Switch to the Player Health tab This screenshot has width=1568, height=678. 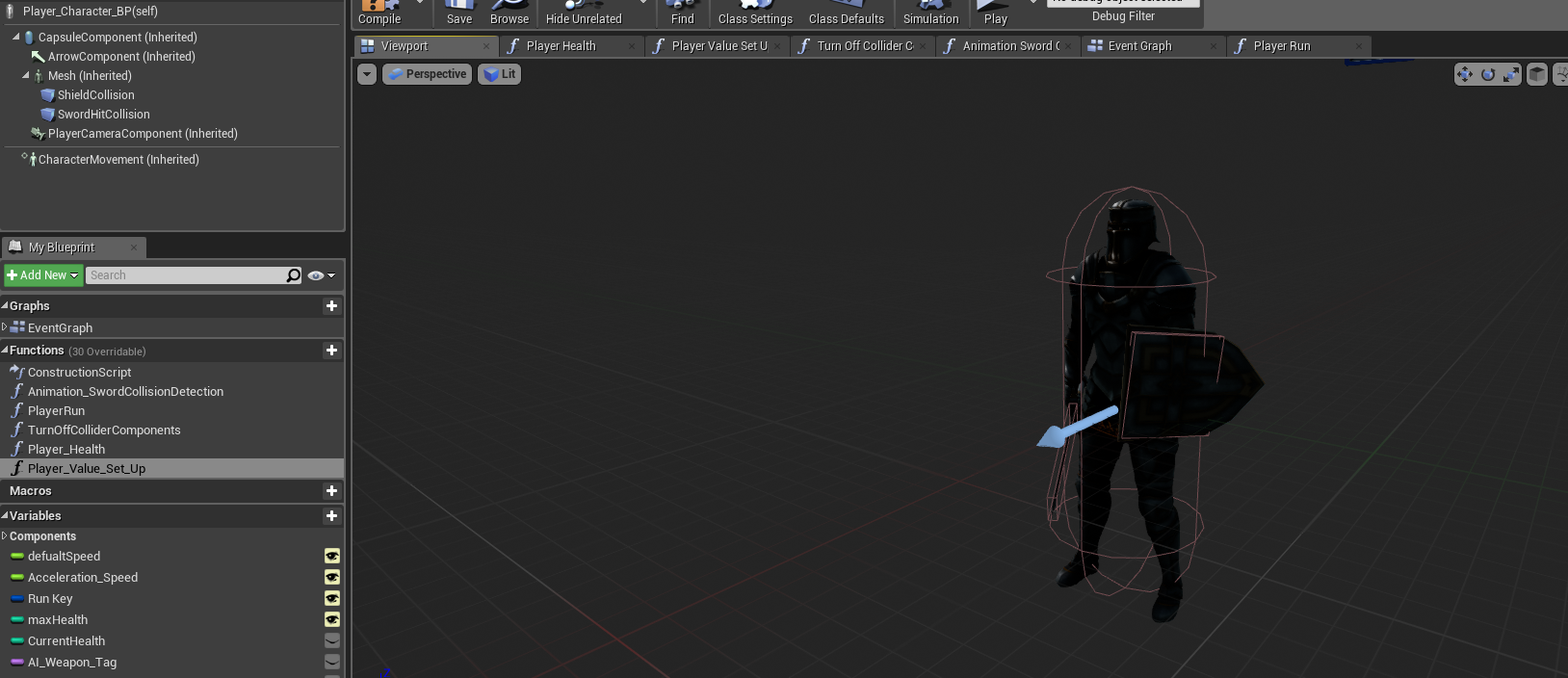coord(561,46)
